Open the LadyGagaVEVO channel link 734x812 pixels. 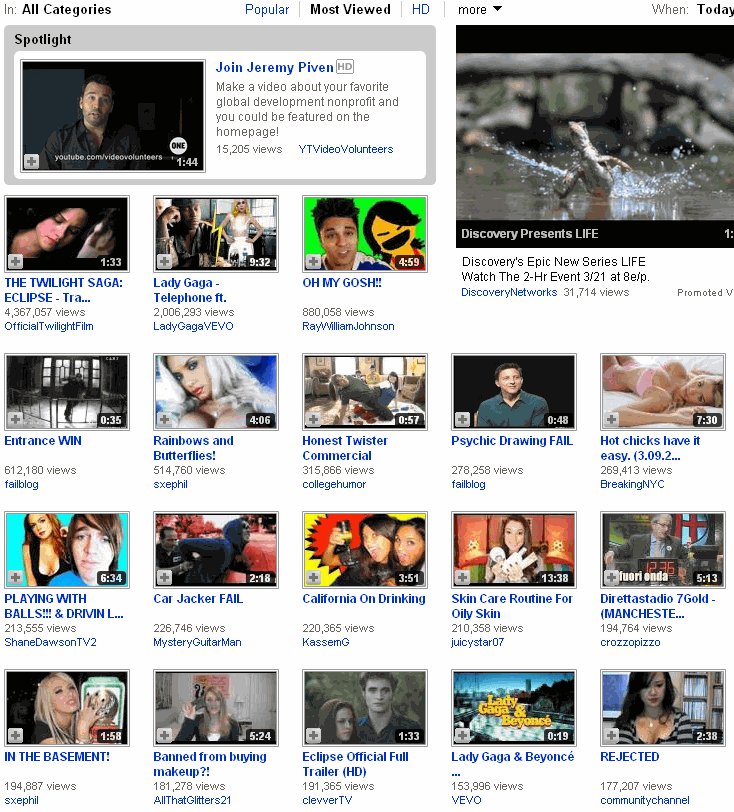tap(193, 326)
